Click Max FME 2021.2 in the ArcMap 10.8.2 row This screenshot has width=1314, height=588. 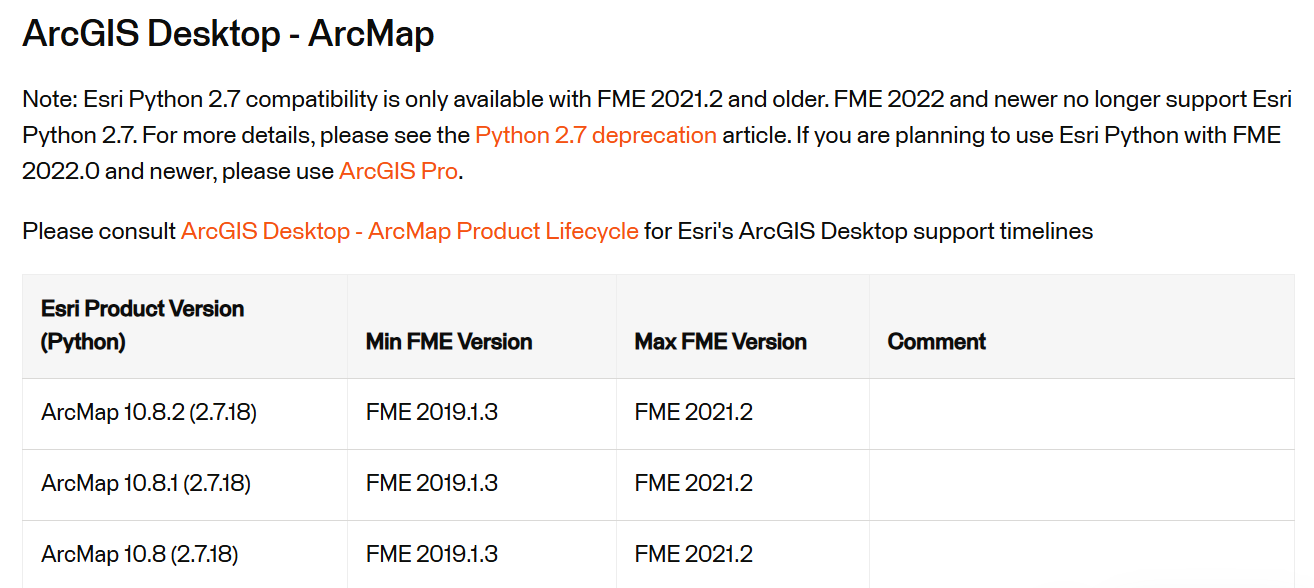pyautogui.click(x=694, y=412)
